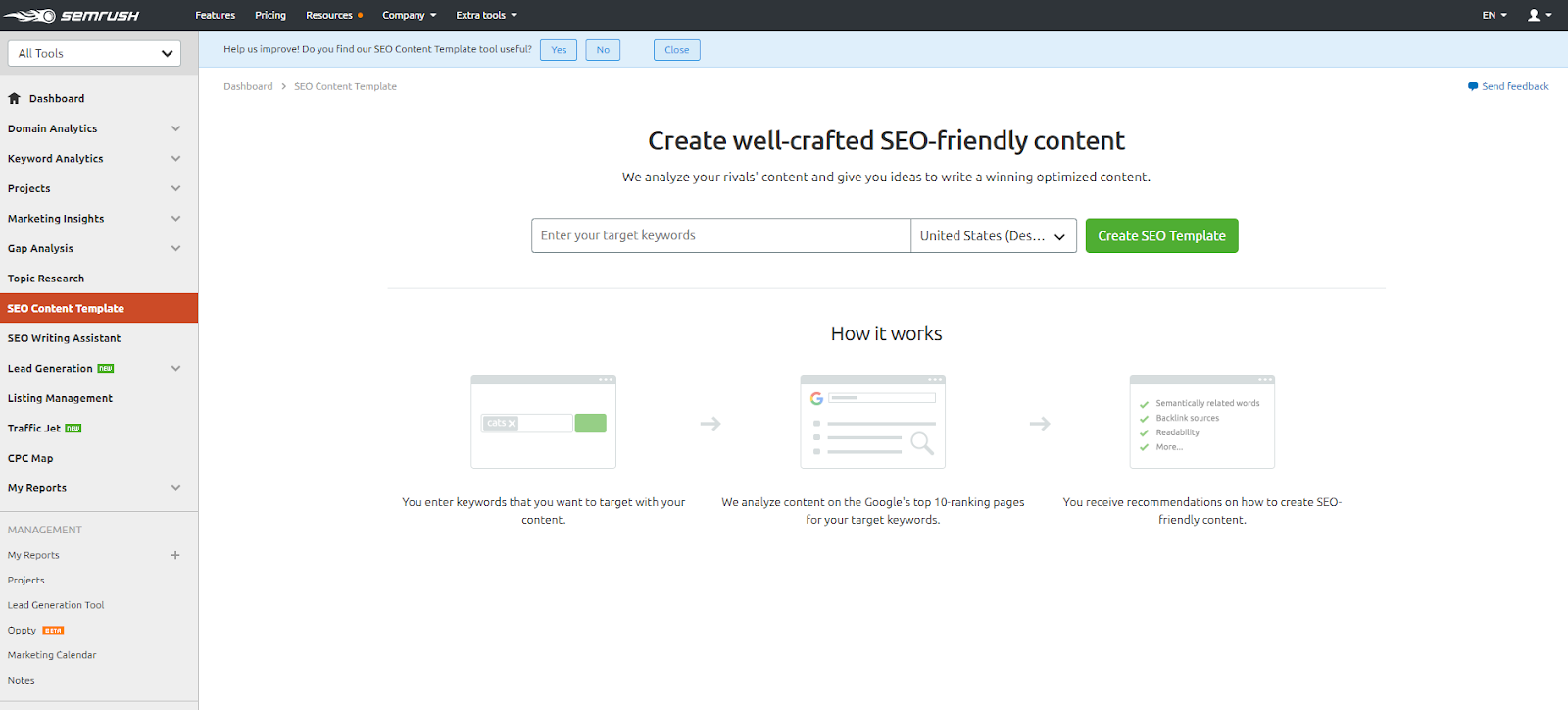Go to the Pricing page

[x=270, y=15]
